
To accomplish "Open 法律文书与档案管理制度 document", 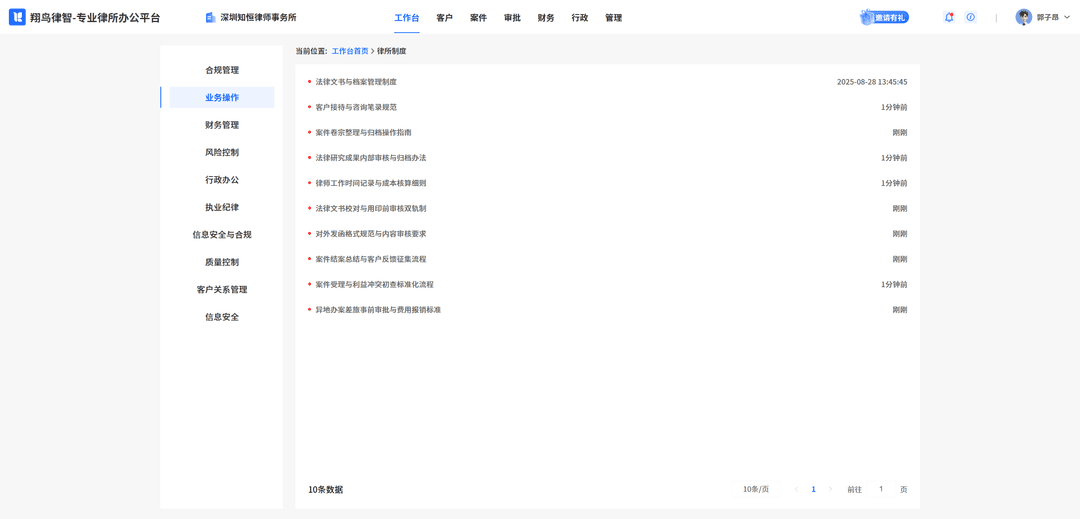I will (356, 82).
